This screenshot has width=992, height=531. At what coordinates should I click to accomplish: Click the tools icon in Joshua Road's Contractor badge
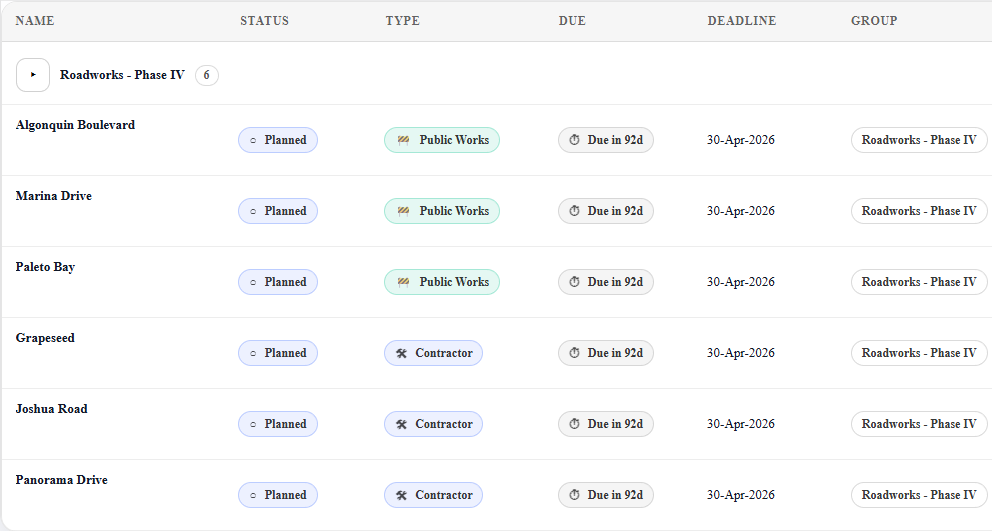[402, 424]
